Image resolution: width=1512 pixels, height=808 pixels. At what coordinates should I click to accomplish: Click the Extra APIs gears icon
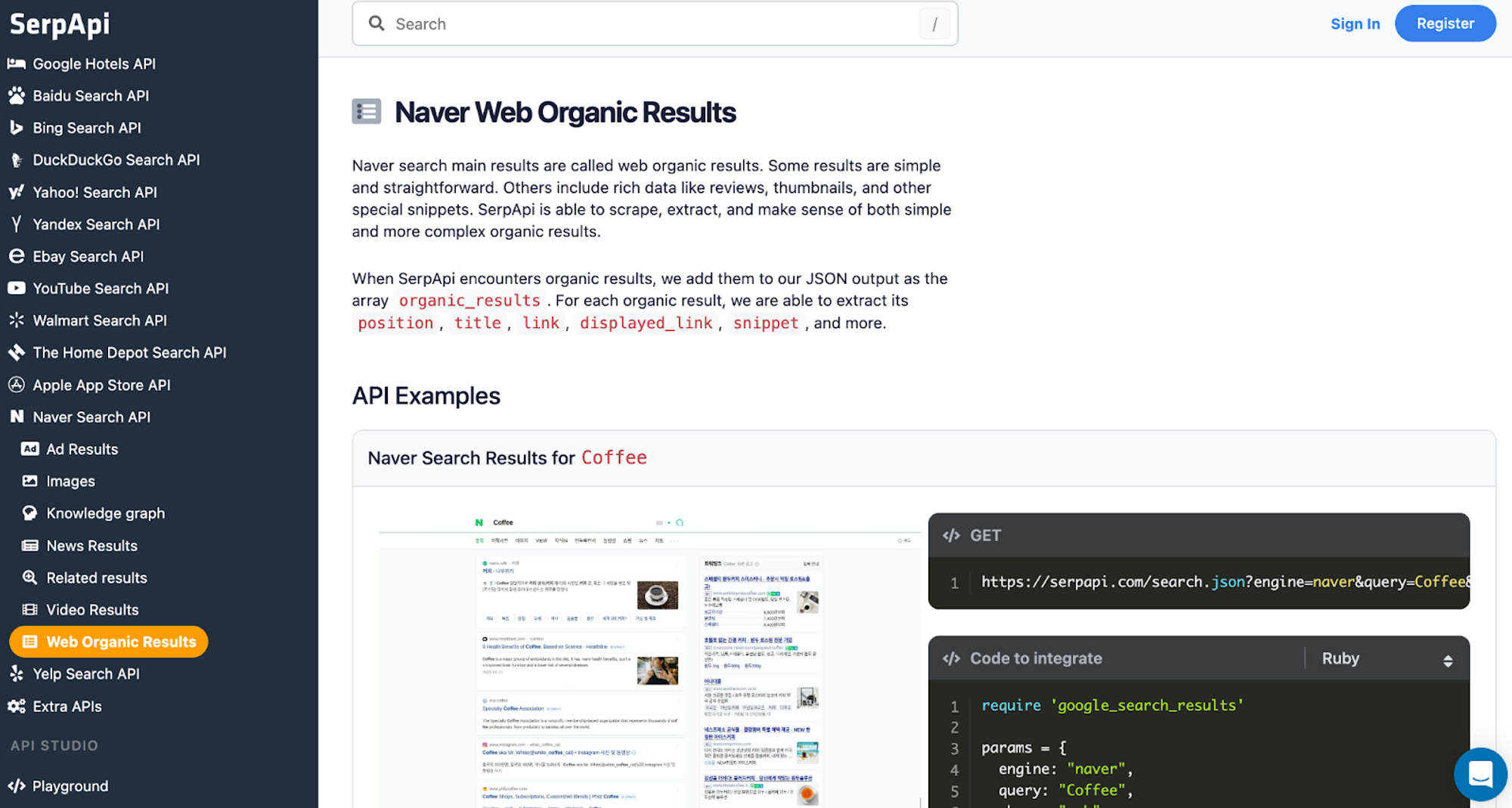coord(17,706)
